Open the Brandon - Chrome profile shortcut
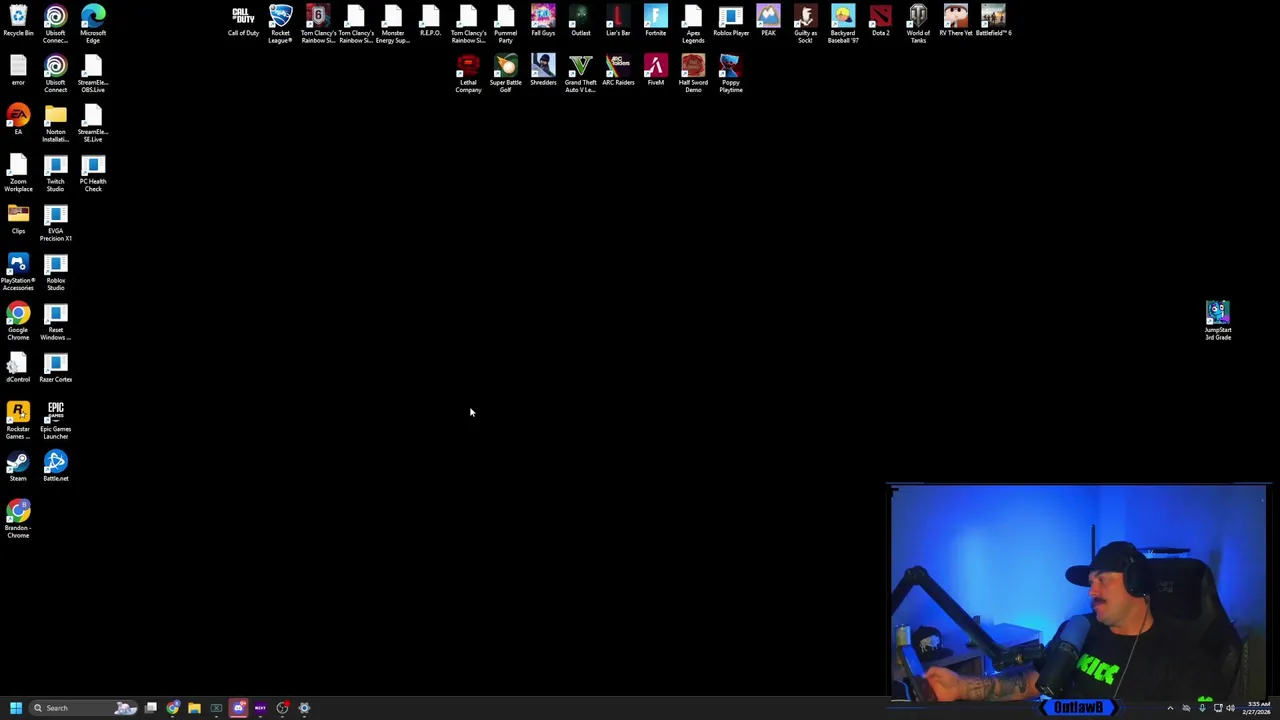Viewport: 1280px width, 720px height. 18,520
